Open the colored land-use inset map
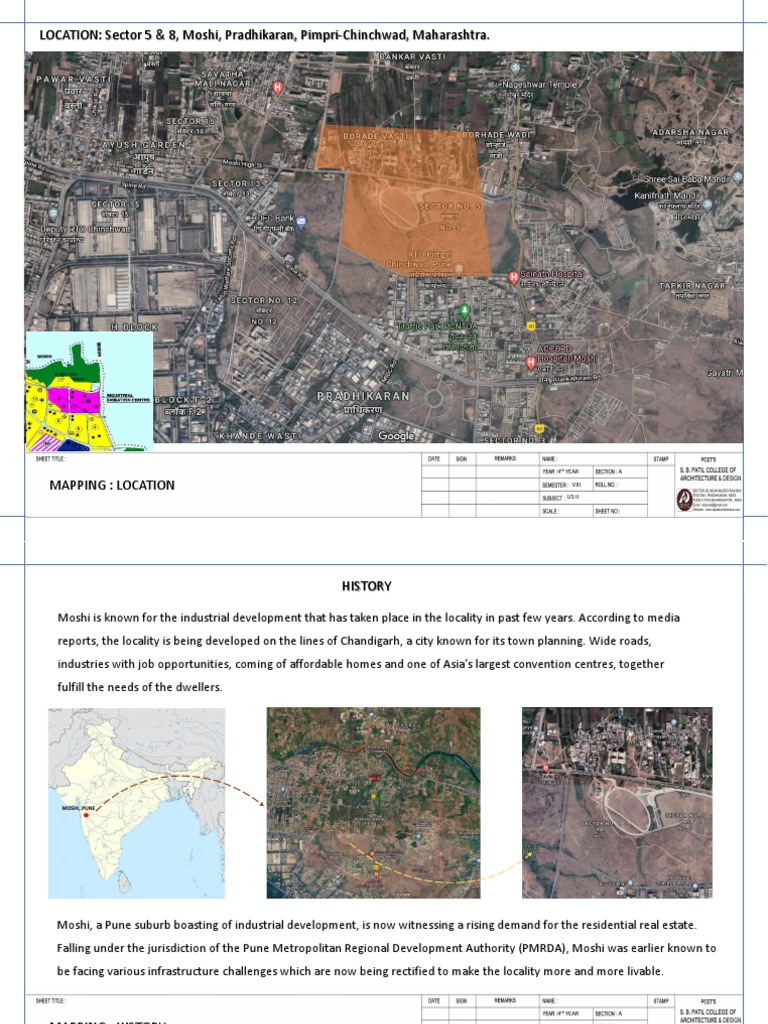Viewport: 768px width, 1024px height. coord(89,391)
